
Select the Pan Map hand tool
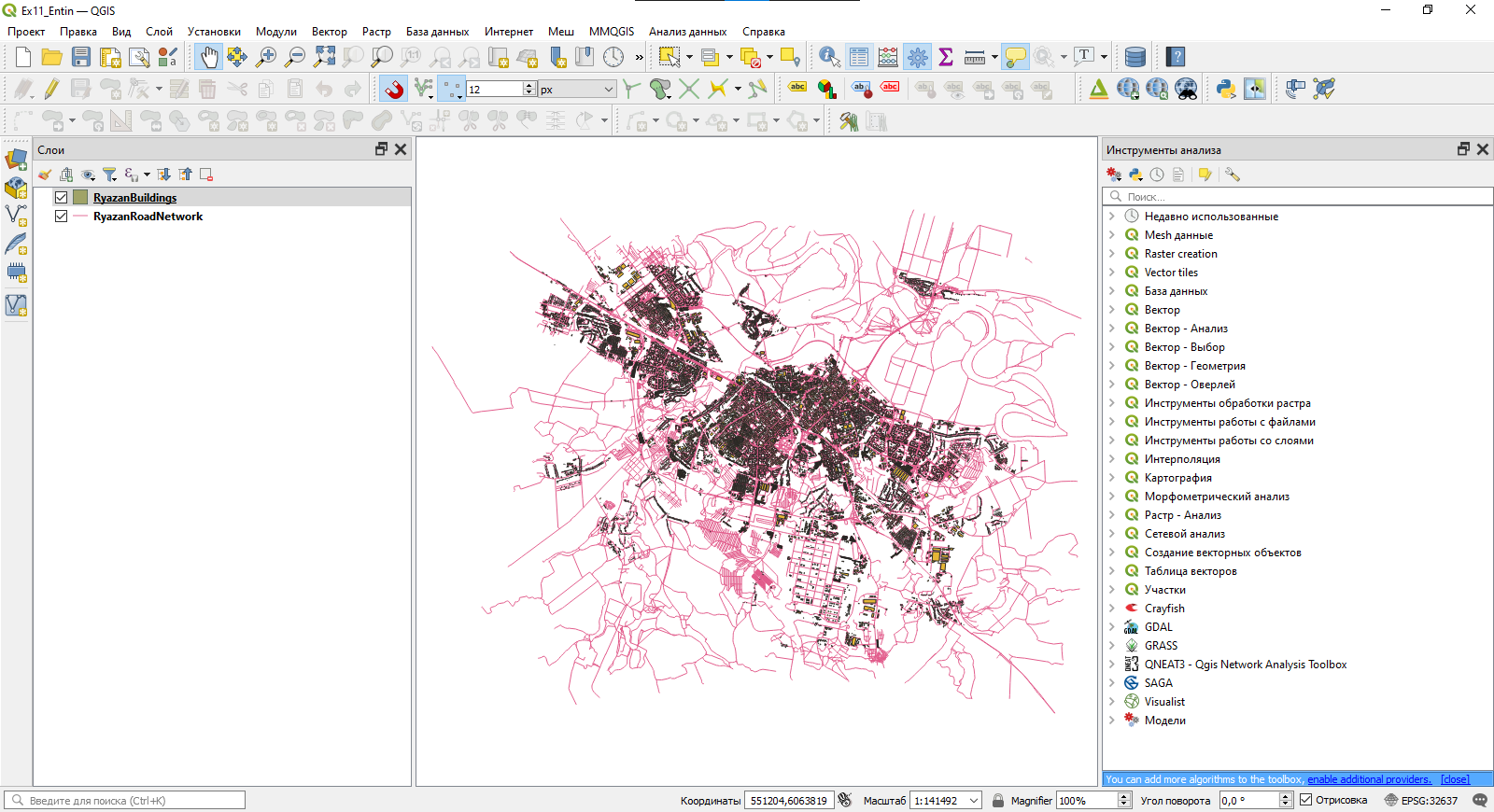click(x=208, y=57)
